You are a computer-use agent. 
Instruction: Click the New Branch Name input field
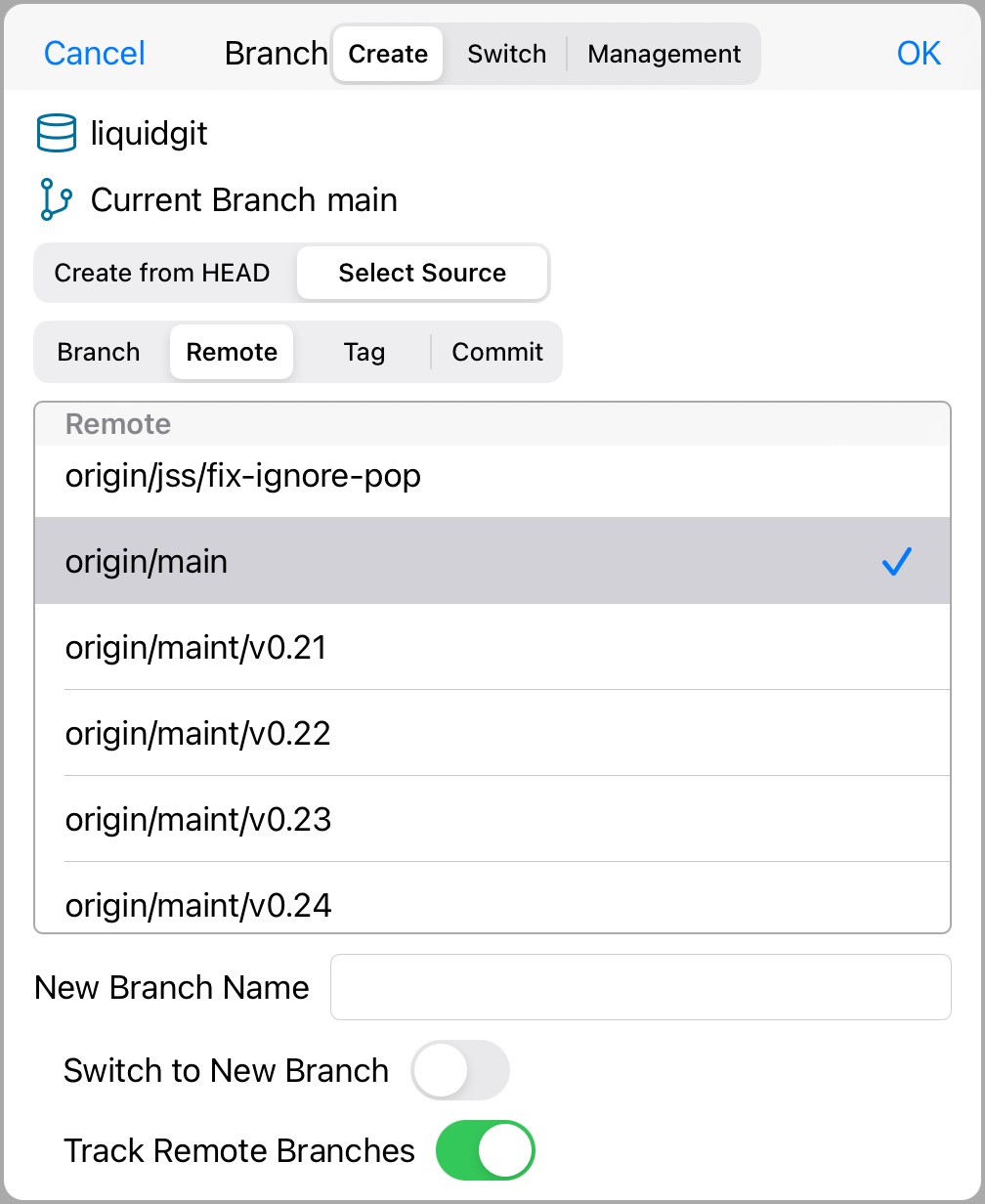pyautogui.click(x=640, y=987)
